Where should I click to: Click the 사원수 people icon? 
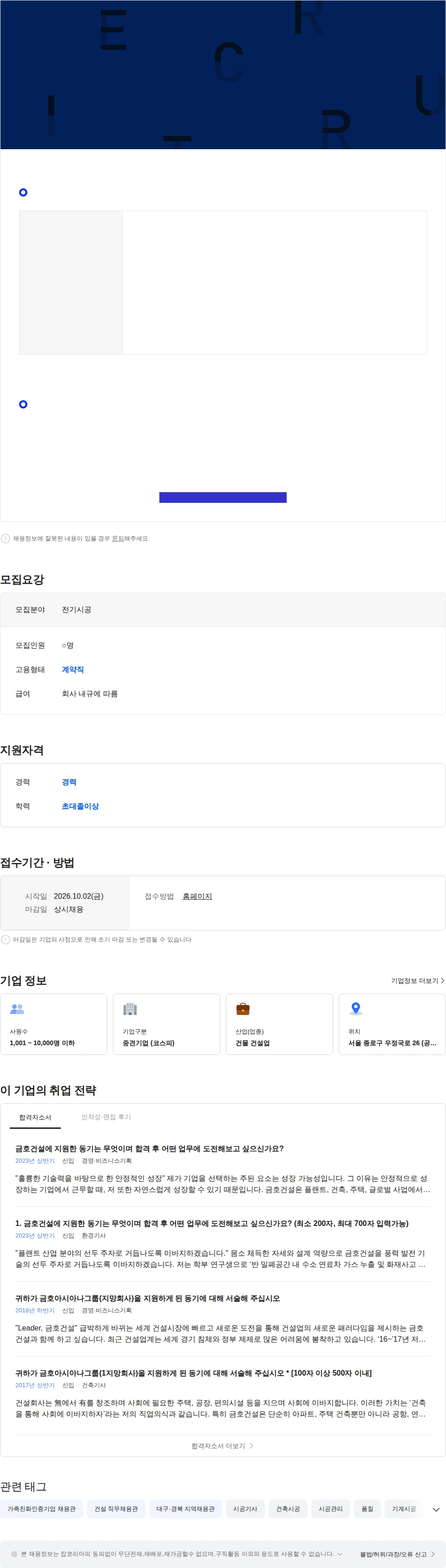tap(17, 1009)
